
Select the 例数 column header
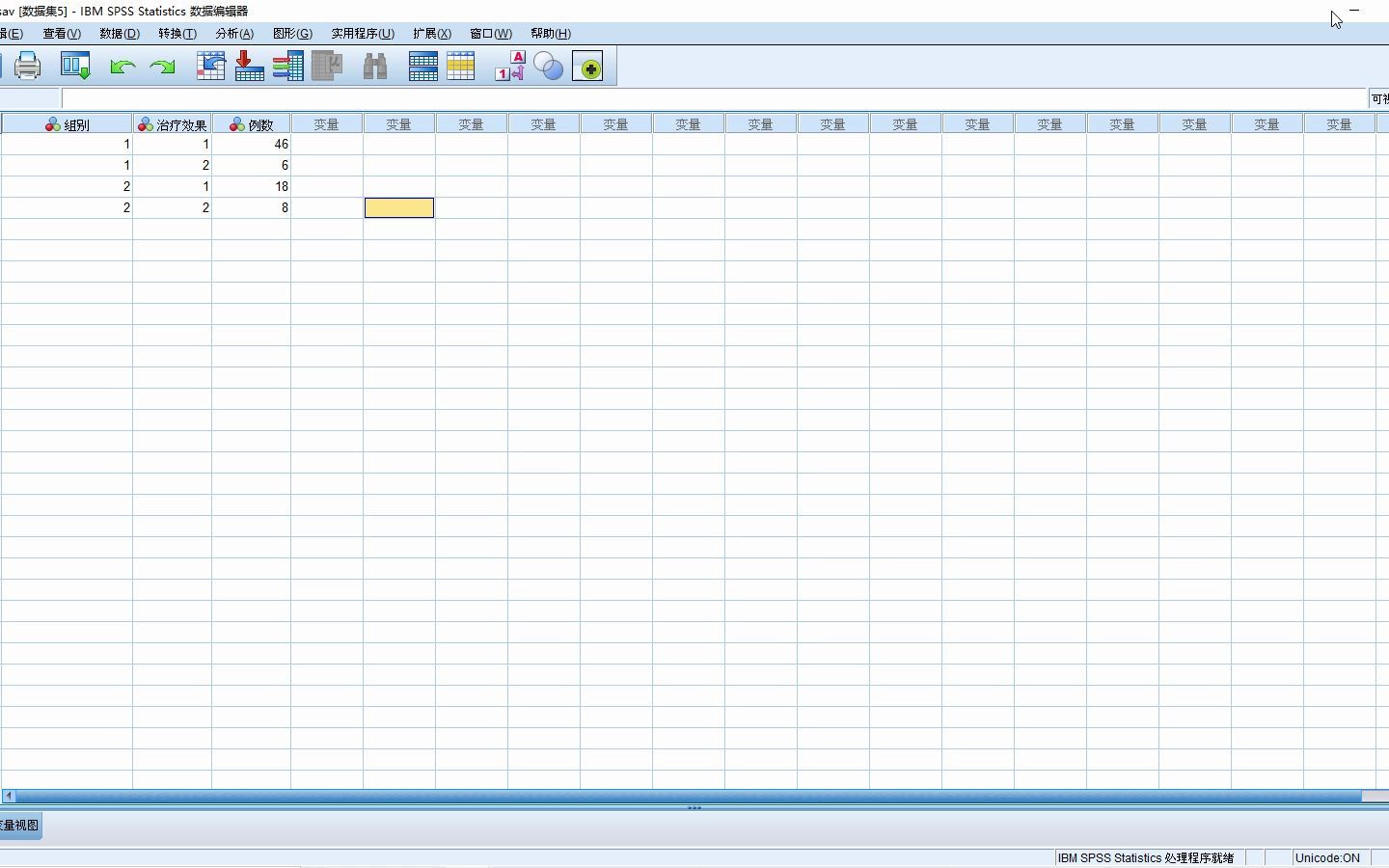click(251, 124)
